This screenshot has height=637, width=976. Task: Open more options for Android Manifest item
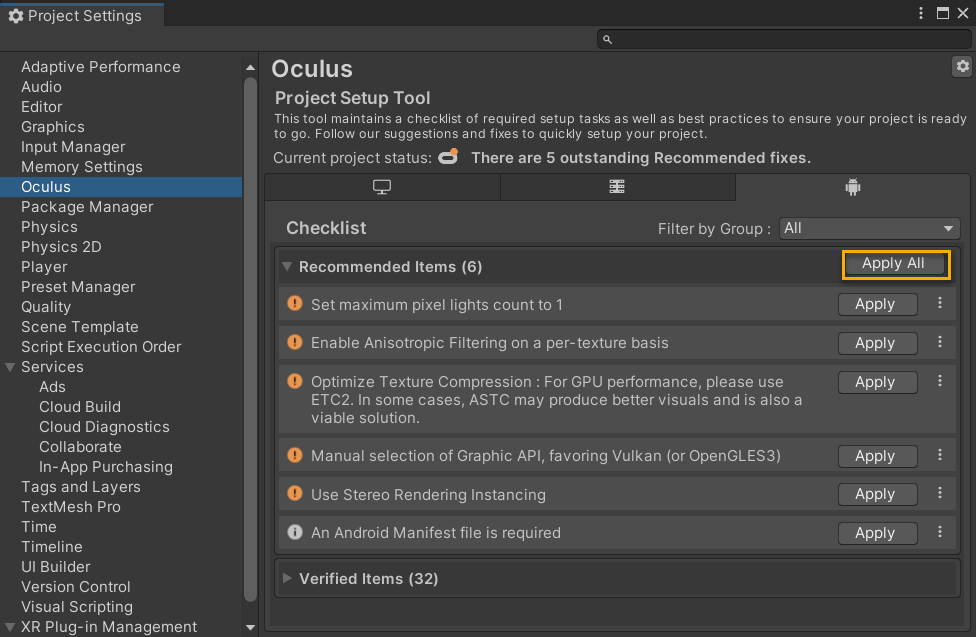coord(940,532)
